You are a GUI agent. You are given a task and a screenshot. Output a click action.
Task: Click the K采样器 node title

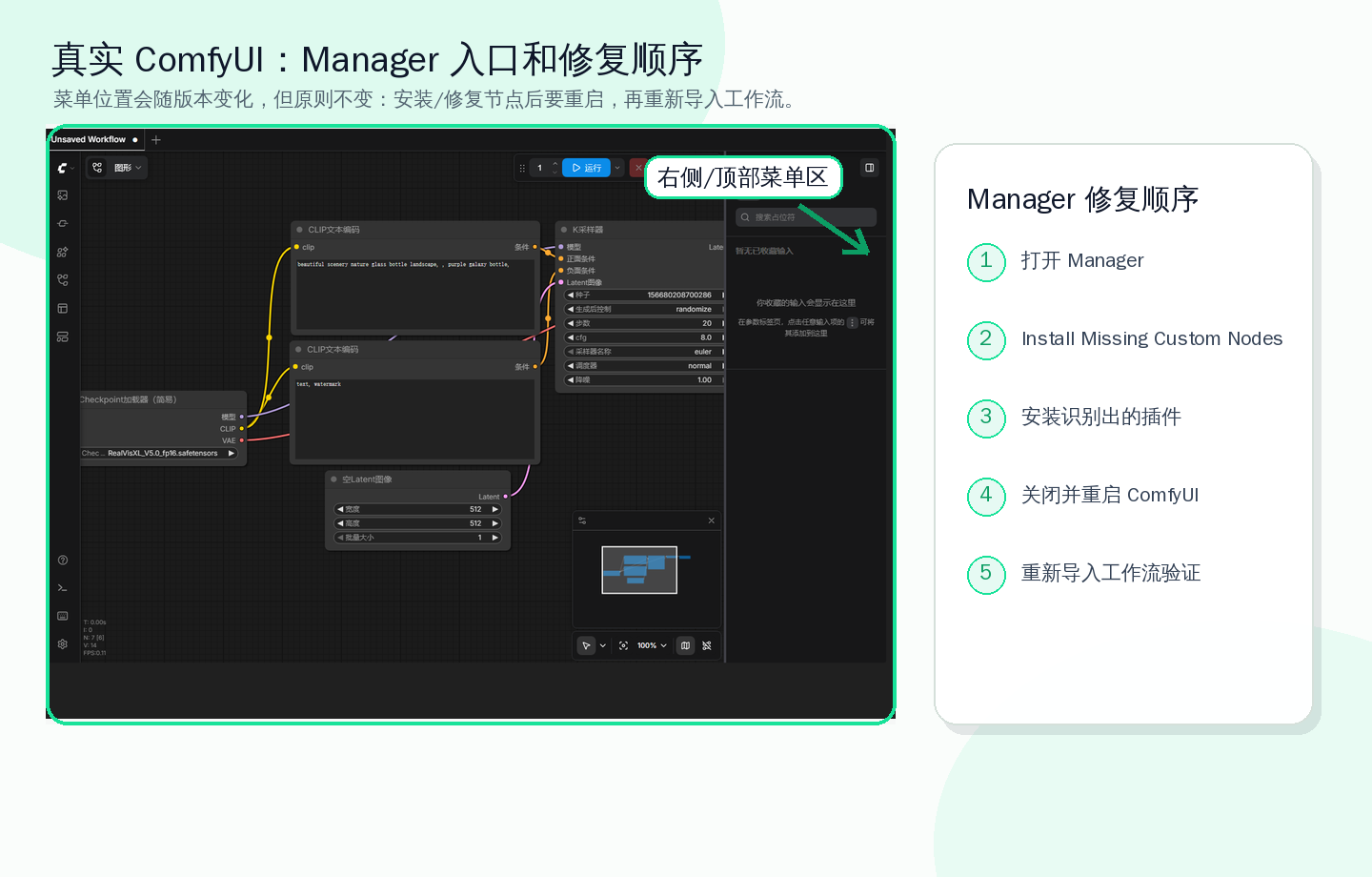tap(588, 230)
